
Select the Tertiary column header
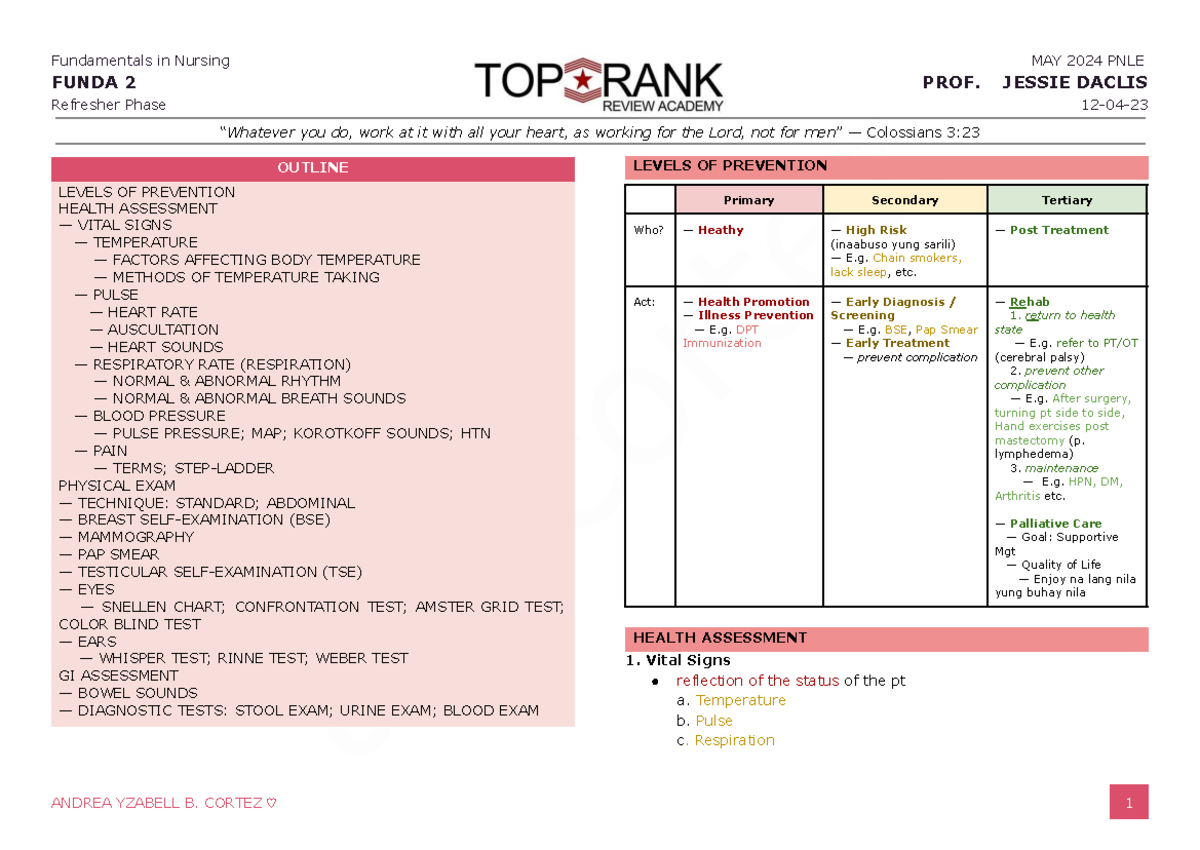pyautogui.click(x=1067, y=200)
